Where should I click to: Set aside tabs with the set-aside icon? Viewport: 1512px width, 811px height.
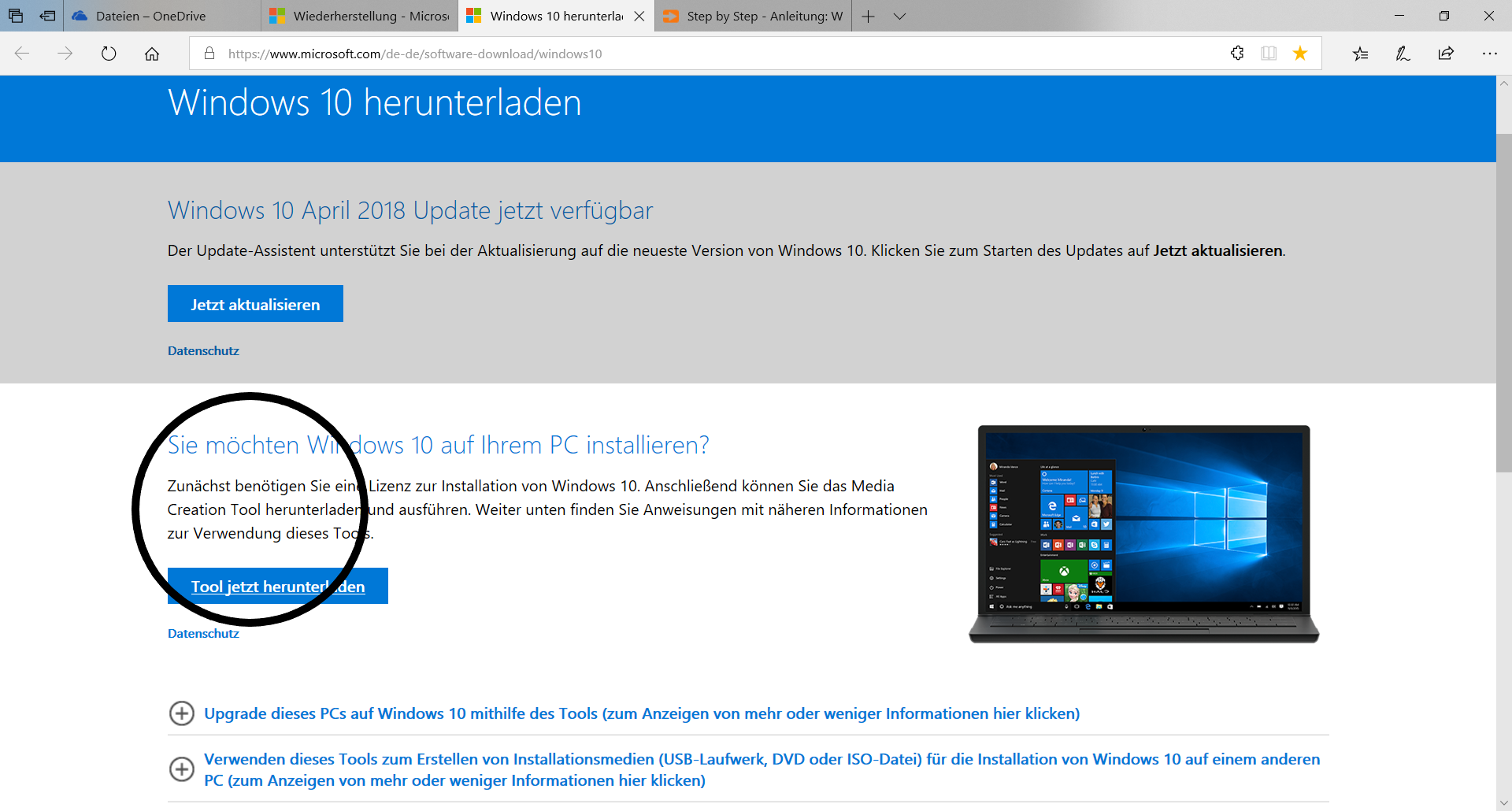tap(47, 16)
